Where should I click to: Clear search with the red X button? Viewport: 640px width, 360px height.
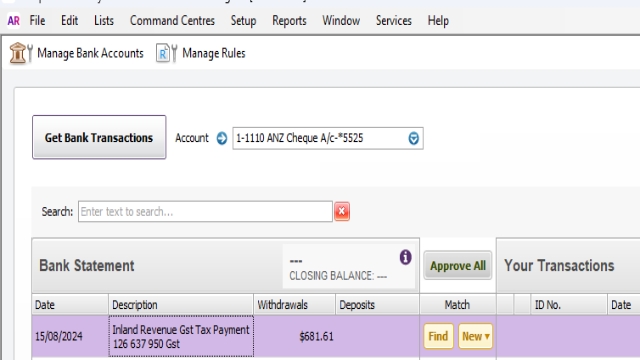342,211
